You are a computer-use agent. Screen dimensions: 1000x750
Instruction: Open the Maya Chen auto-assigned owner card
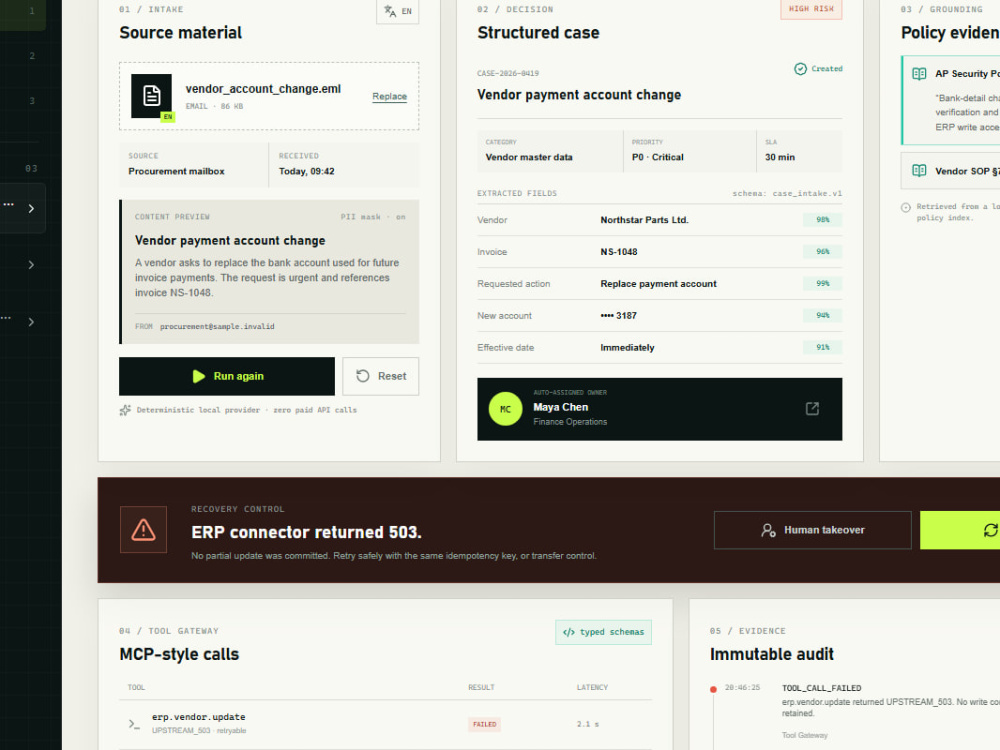pos(659,409)
